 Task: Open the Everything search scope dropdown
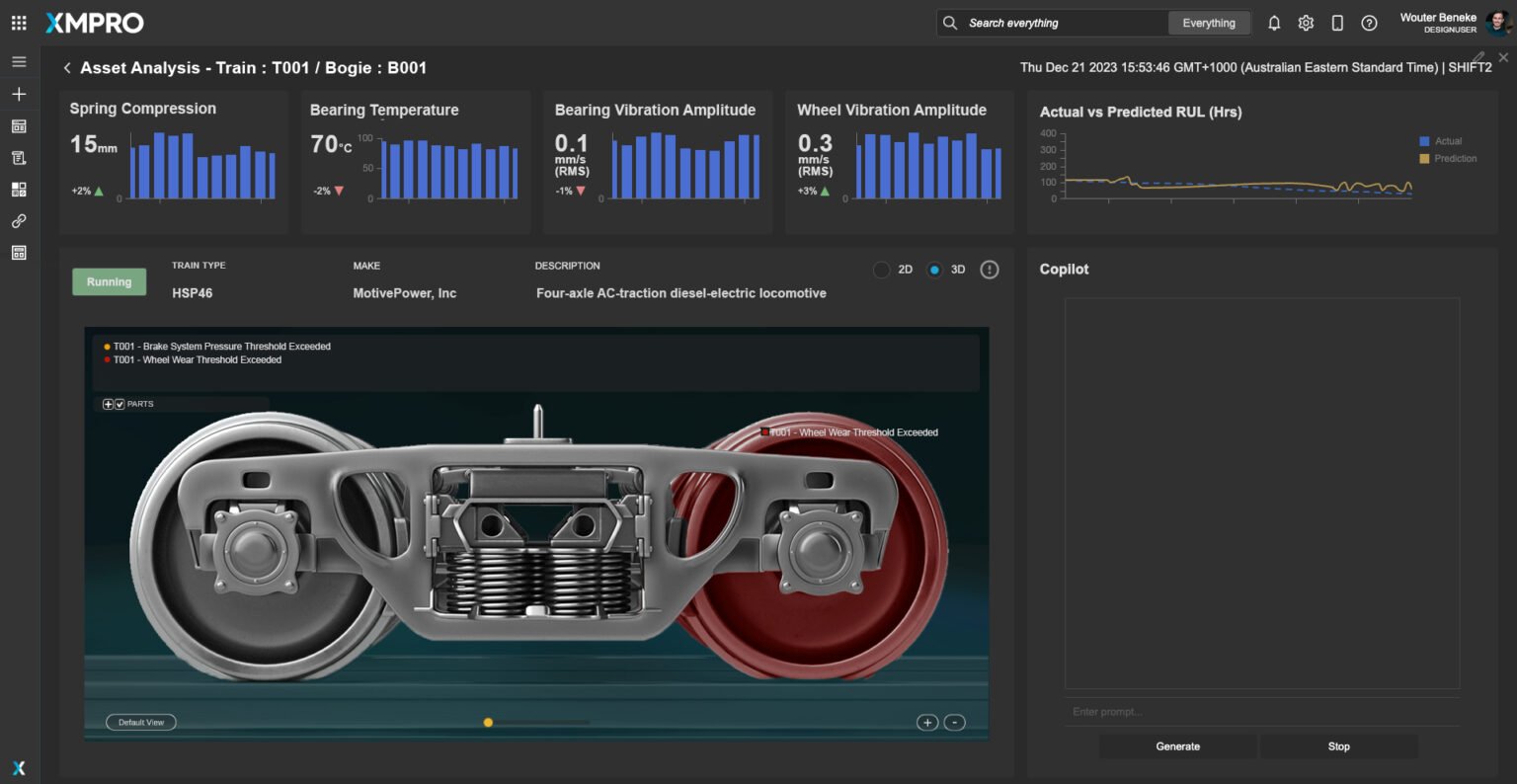point(1208,23)
